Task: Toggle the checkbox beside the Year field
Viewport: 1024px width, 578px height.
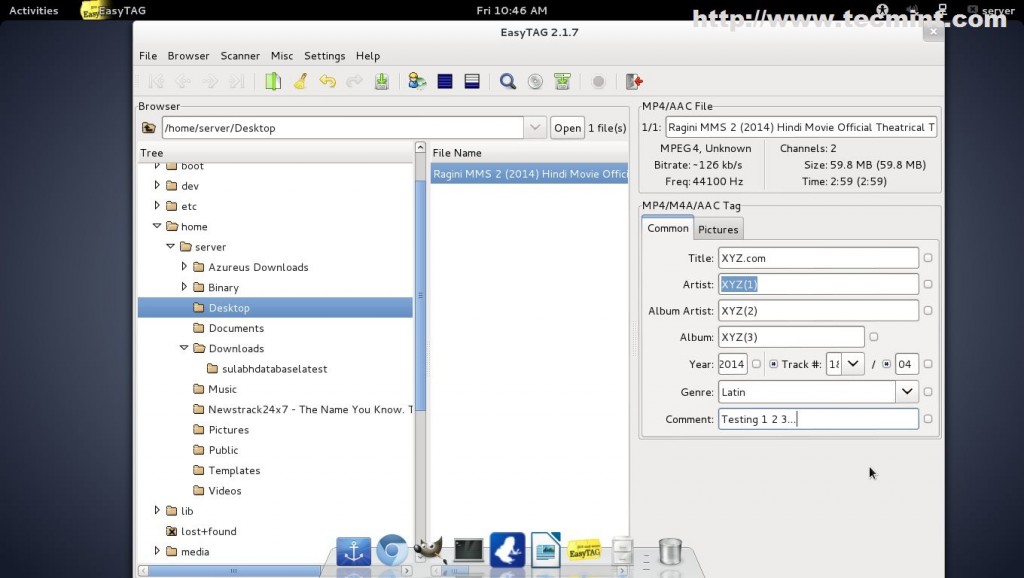Action: [756, 364]
